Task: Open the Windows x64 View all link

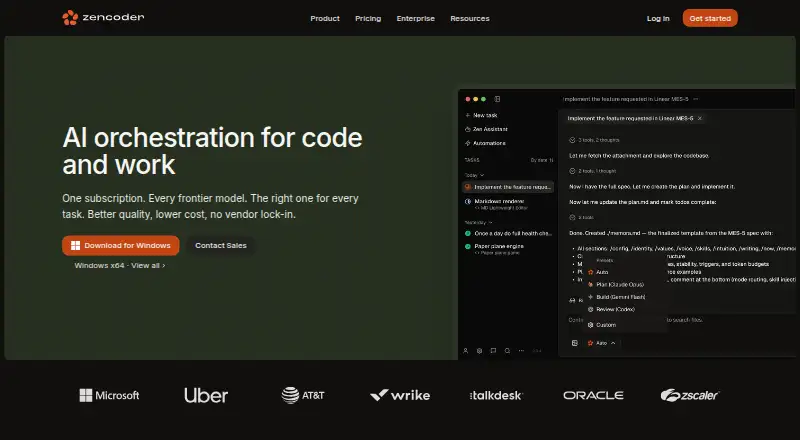Action: click(x=119, y=265)
